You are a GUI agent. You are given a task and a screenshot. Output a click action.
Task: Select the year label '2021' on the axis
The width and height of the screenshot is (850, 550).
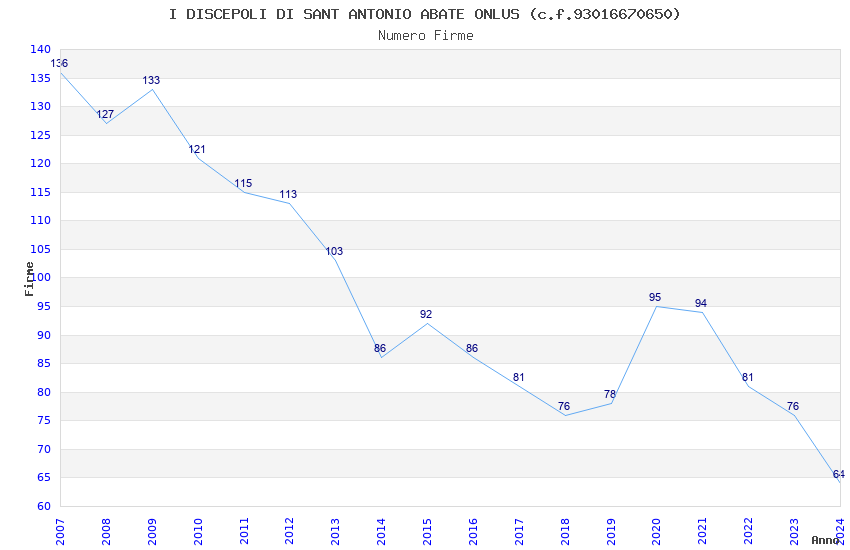point(703,532)
